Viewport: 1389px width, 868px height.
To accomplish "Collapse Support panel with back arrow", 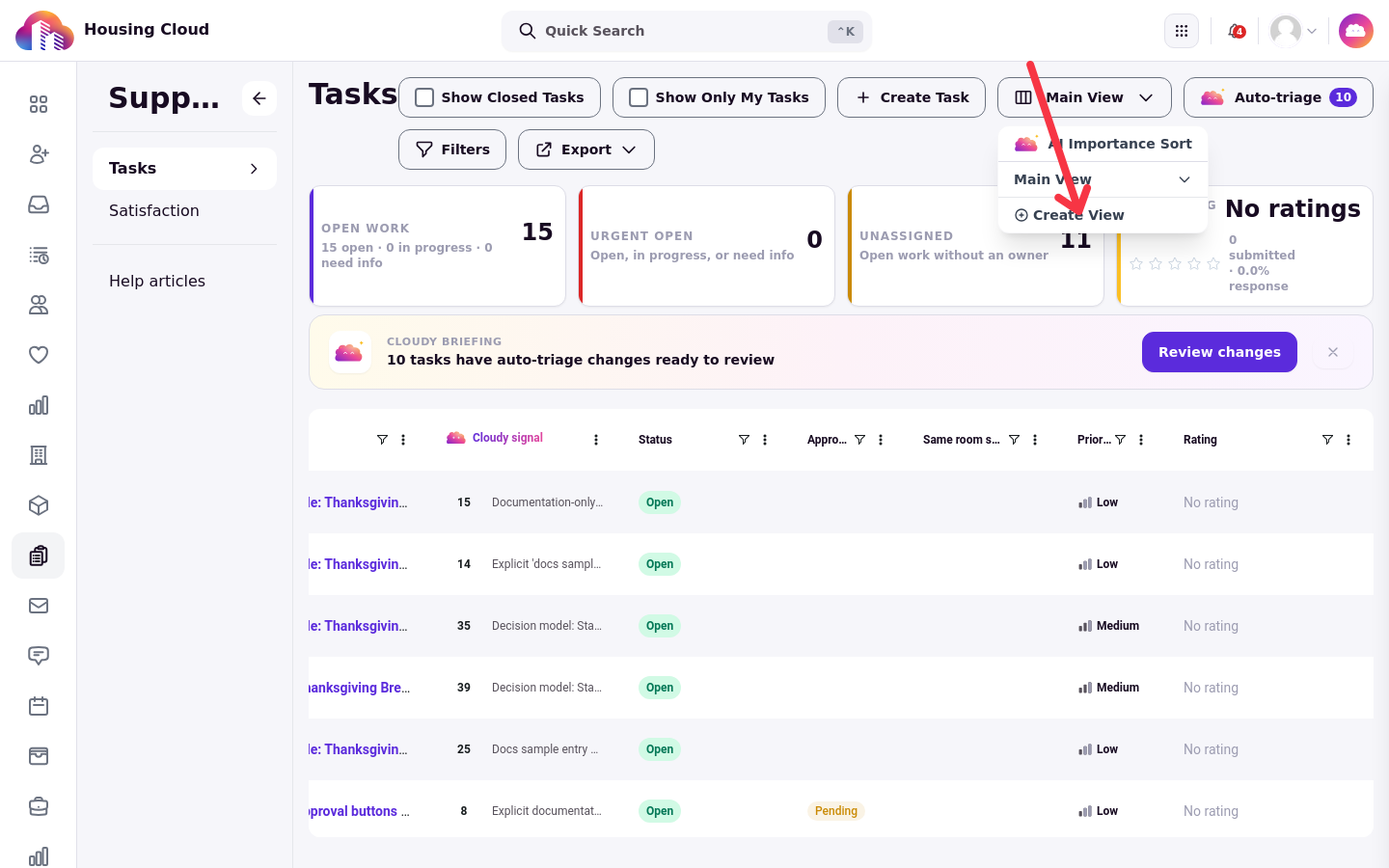I will point(259,98).
